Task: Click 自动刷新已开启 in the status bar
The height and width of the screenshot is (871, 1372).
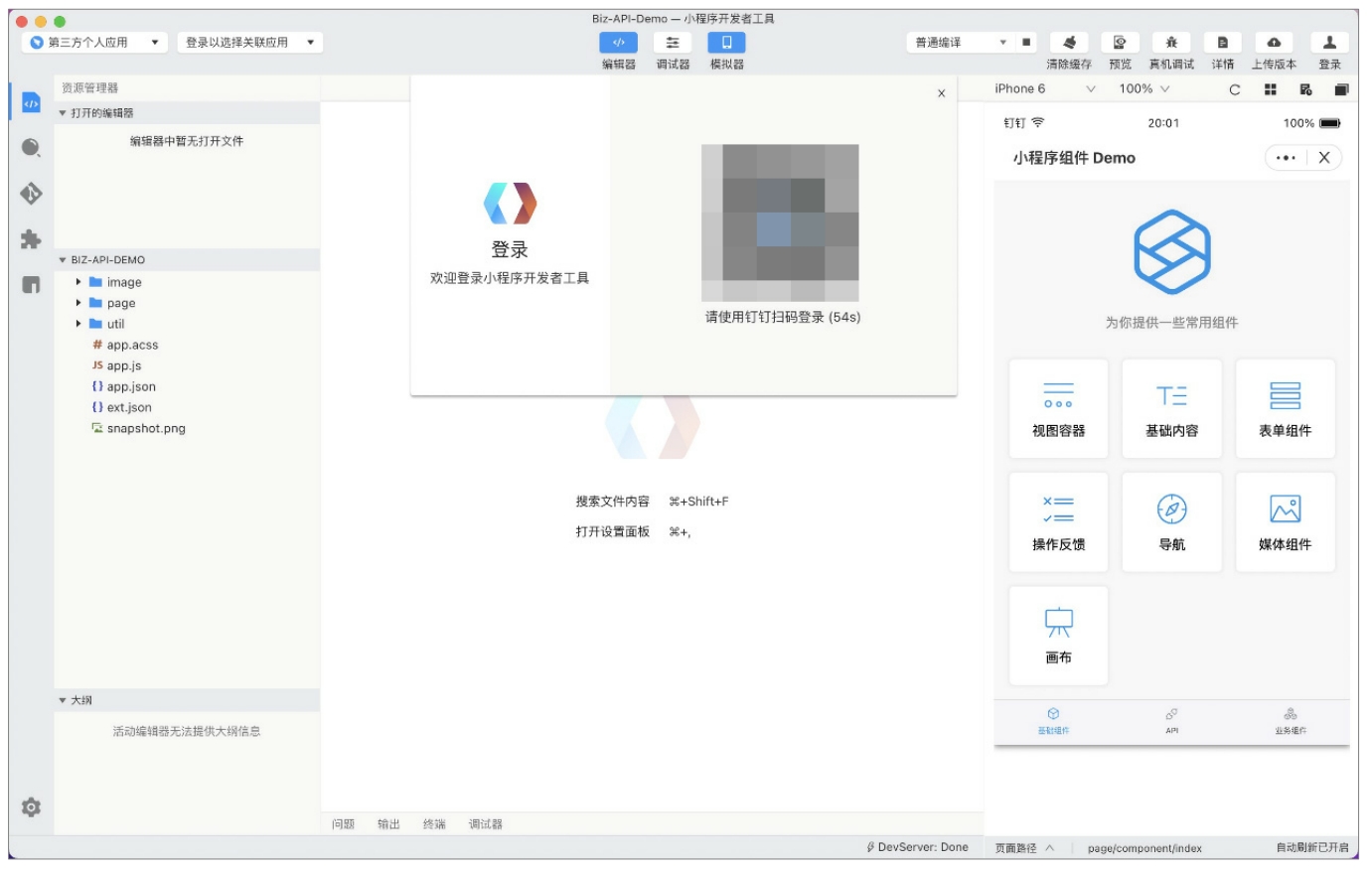Action: [1311, 848]
